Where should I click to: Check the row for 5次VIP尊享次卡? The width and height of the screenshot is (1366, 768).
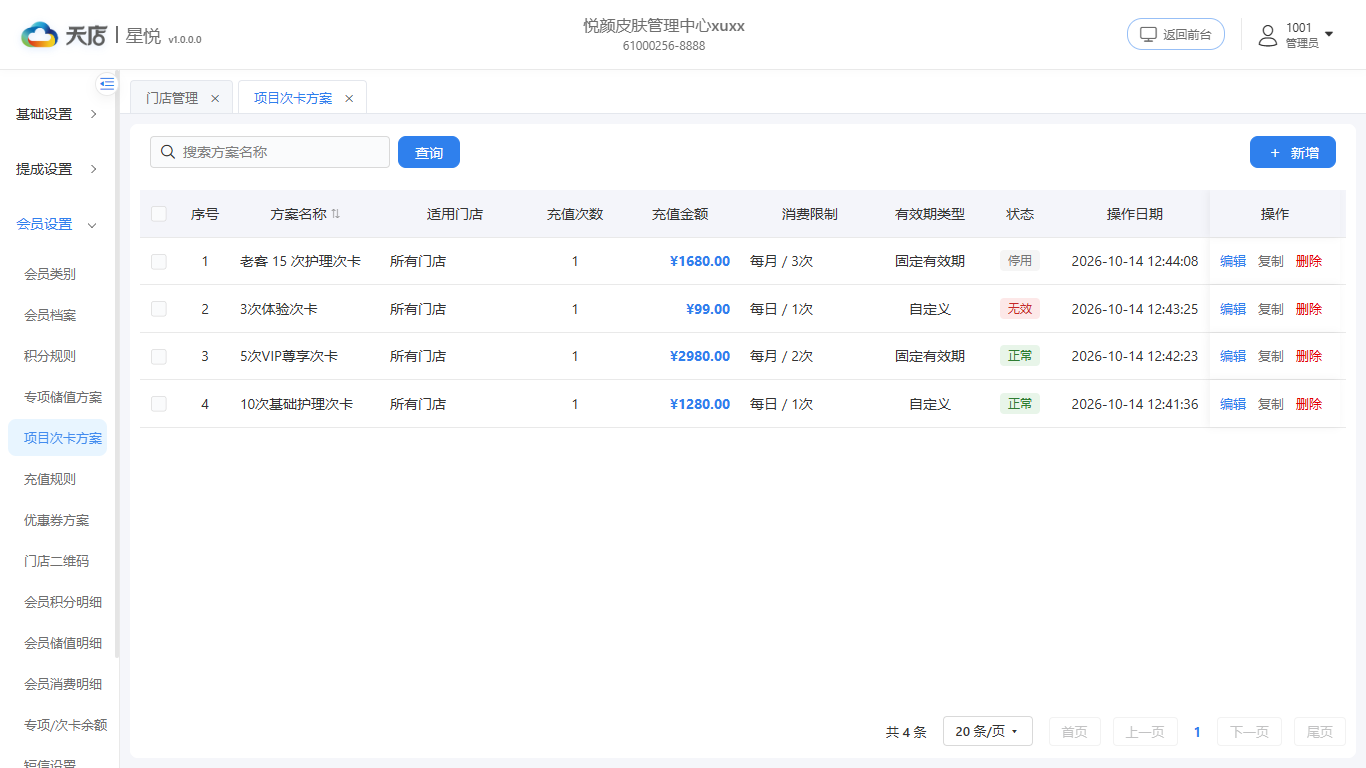point(159,356)
